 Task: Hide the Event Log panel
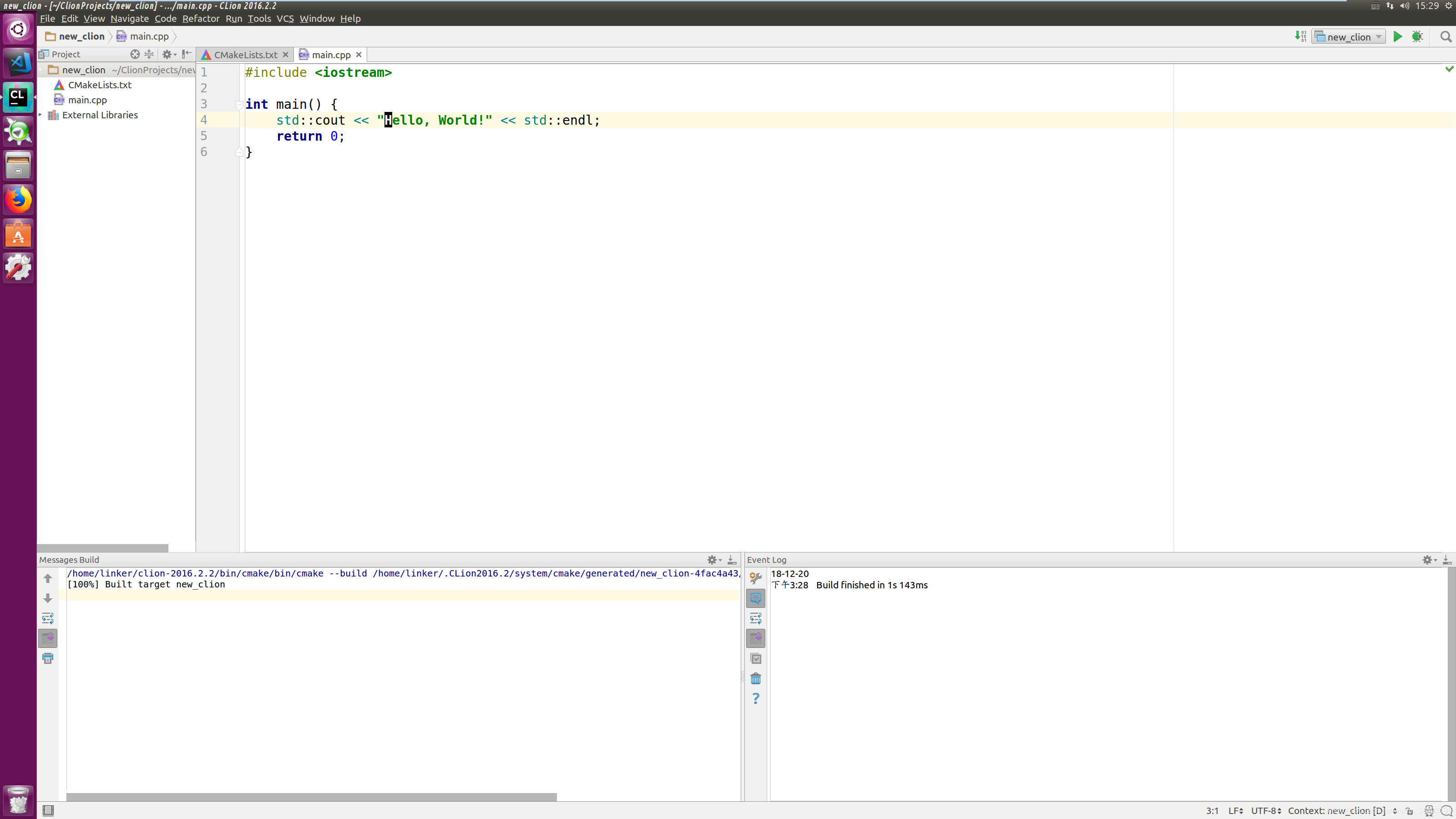pos(1446,560)
